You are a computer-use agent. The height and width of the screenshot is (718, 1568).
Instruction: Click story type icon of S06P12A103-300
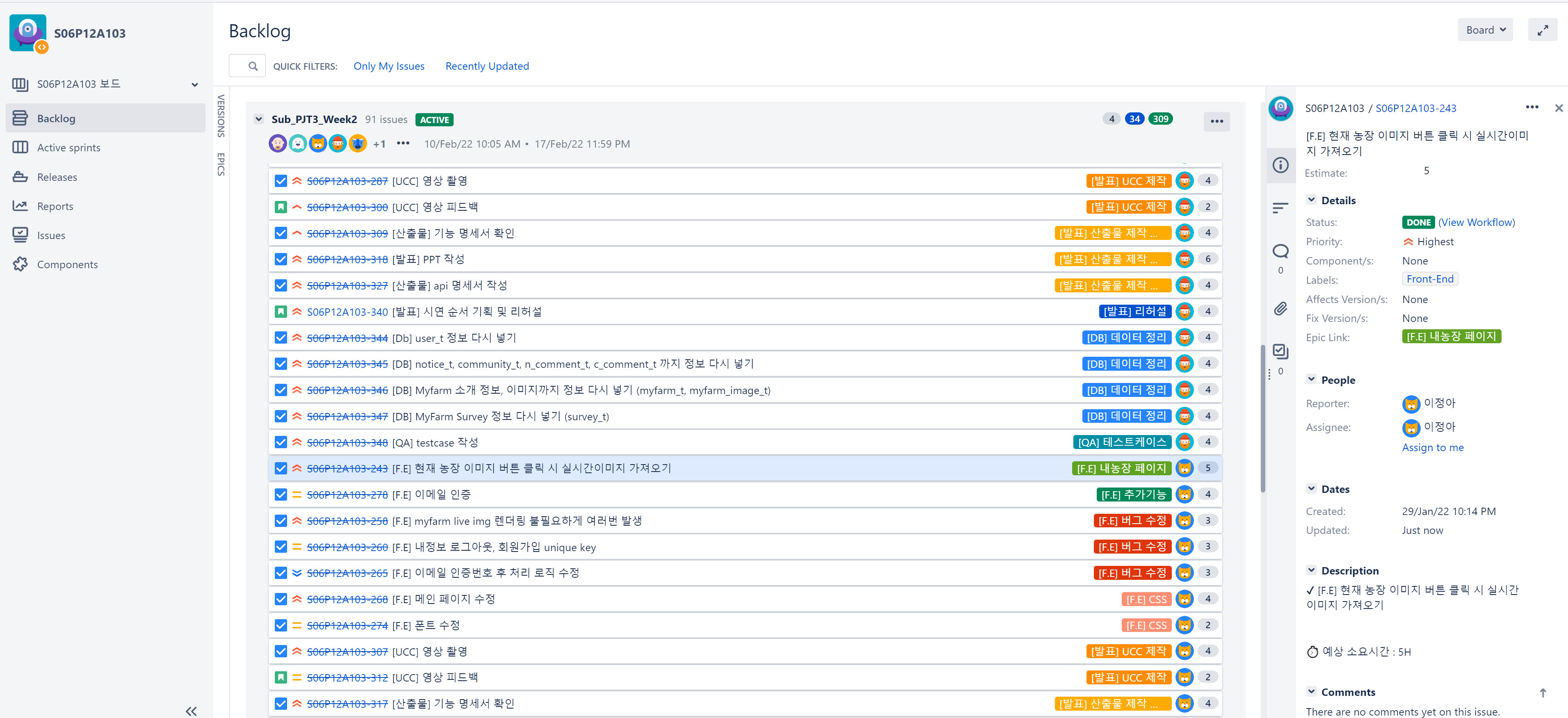pyautogui.click(x=281, y=207)
